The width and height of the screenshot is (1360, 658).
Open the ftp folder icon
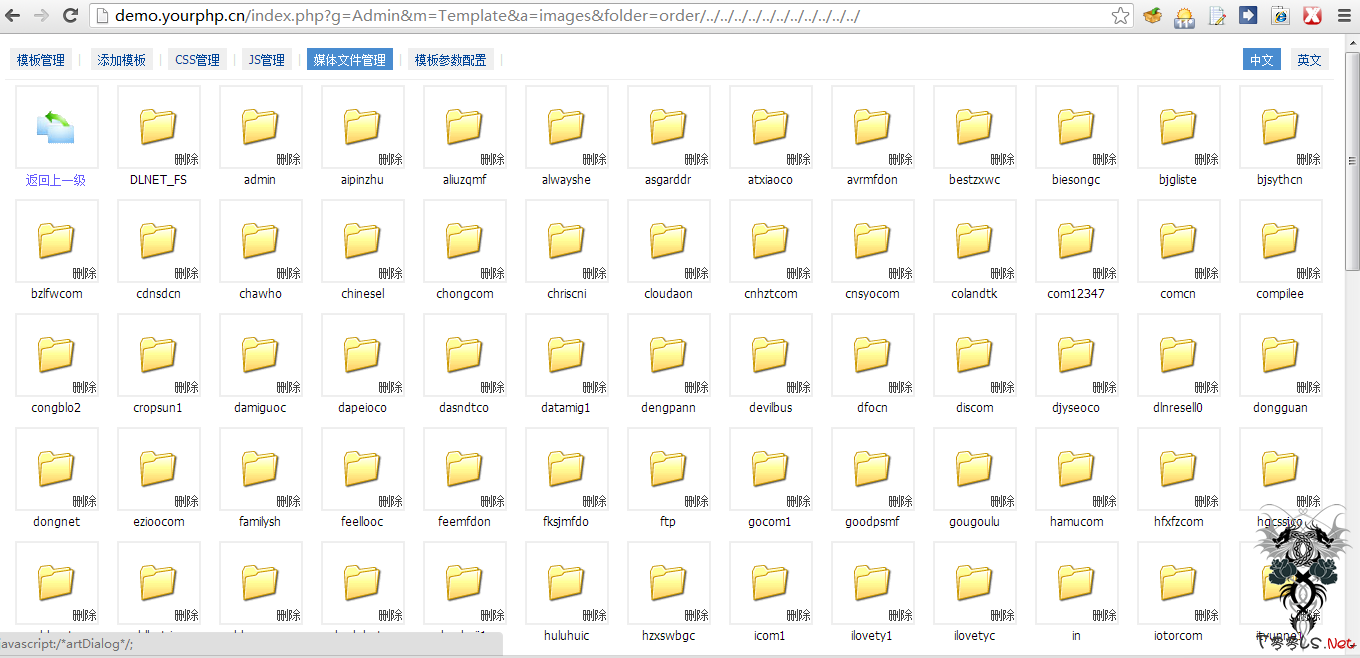click(668, 468)
